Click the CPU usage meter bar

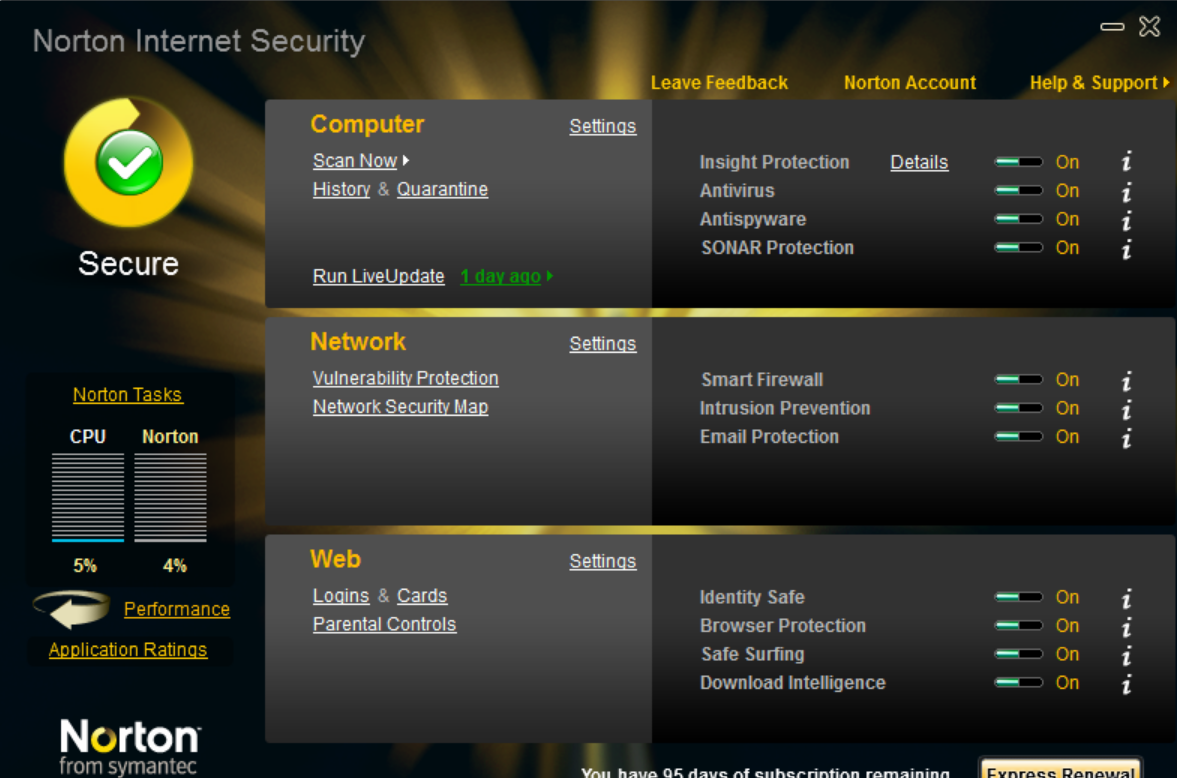tap(88, 497)
